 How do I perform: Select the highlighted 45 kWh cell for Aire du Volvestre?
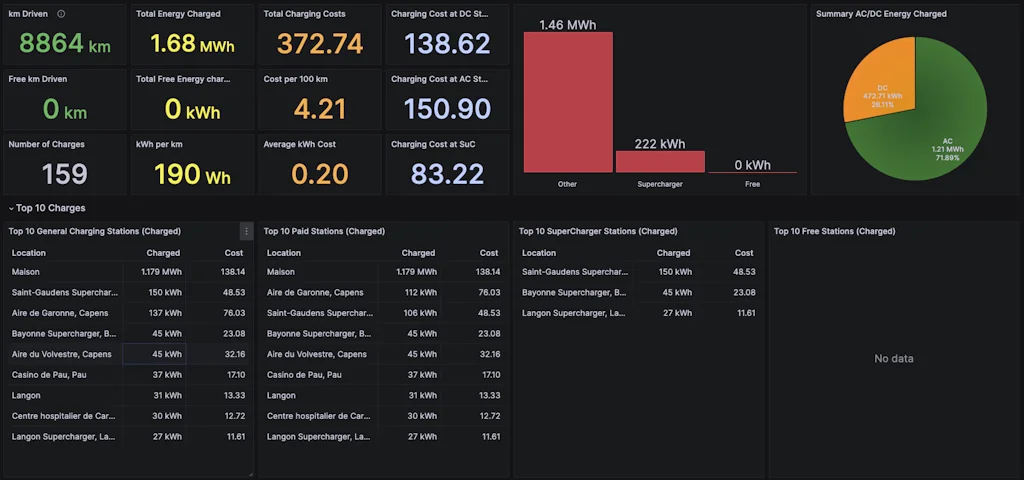coord(153,354)
